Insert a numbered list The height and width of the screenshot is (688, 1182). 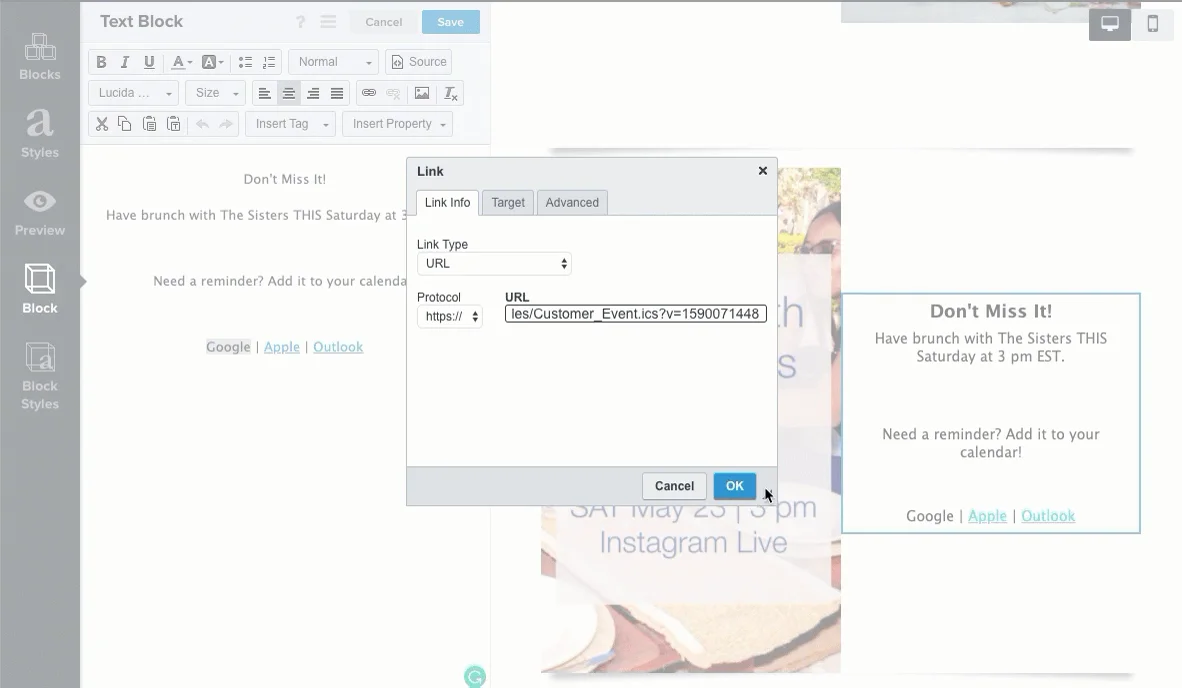coord(269,62)
